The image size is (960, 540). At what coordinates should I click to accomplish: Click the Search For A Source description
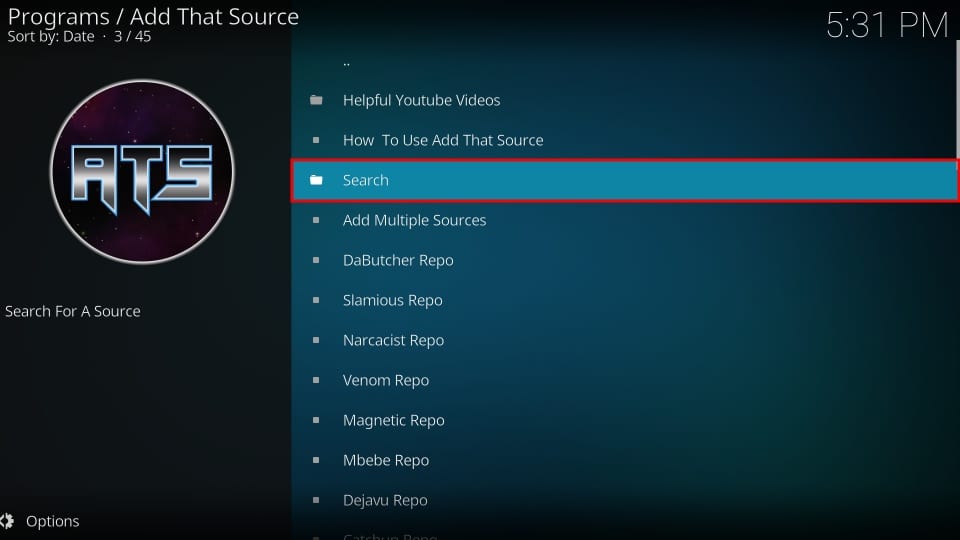click(x=73, y=311)
